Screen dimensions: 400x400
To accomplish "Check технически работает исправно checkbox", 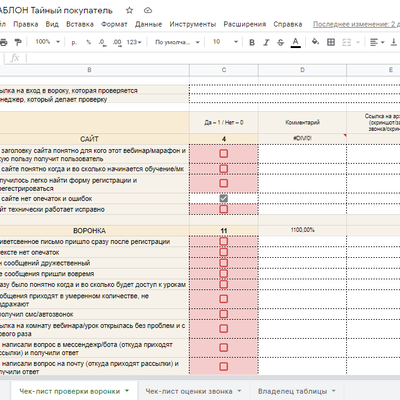I will (x=224, y=209).
